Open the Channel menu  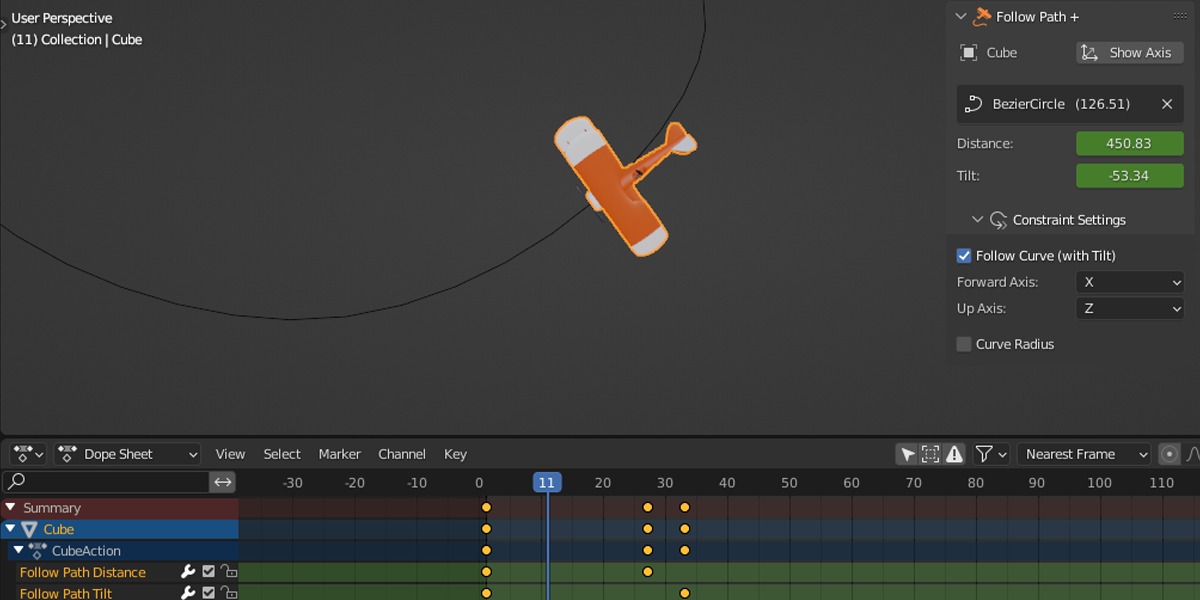click(402, 454)
